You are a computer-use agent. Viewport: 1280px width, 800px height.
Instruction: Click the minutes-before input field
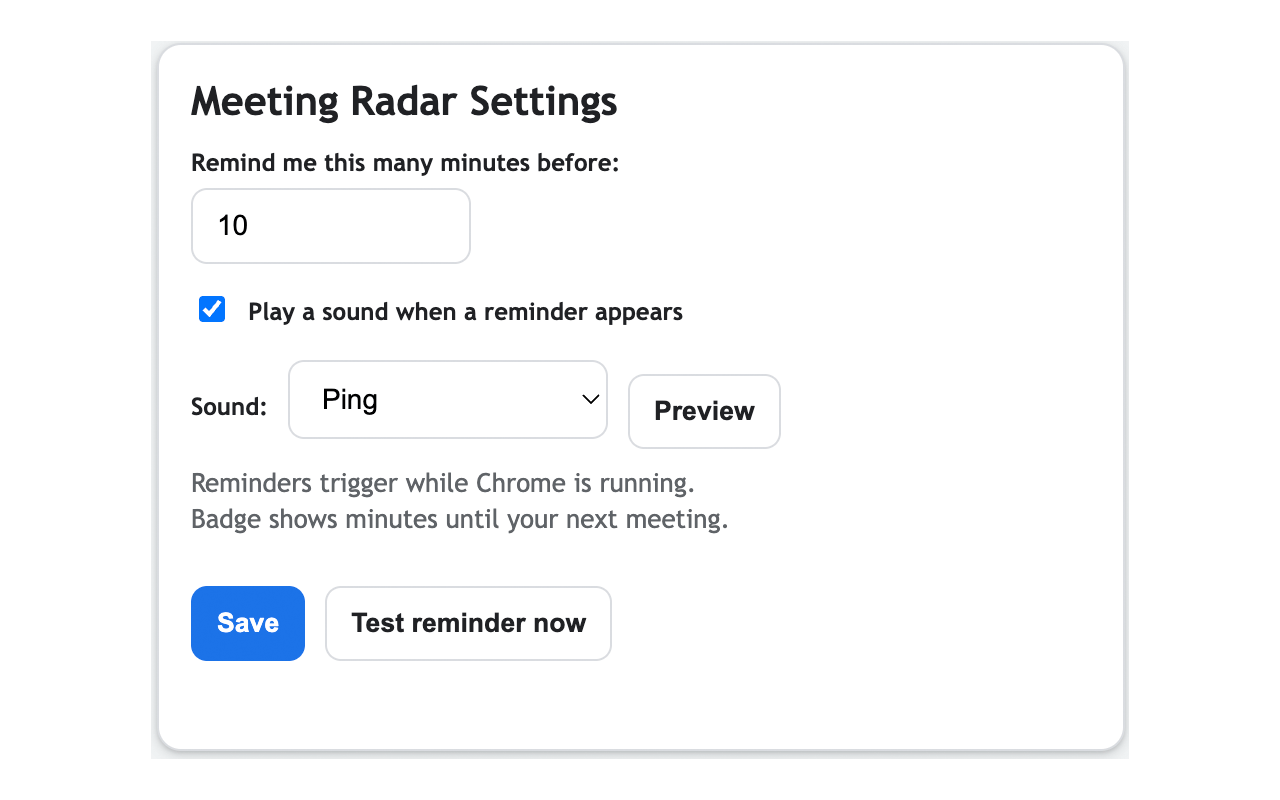click(x=330, y=226)
